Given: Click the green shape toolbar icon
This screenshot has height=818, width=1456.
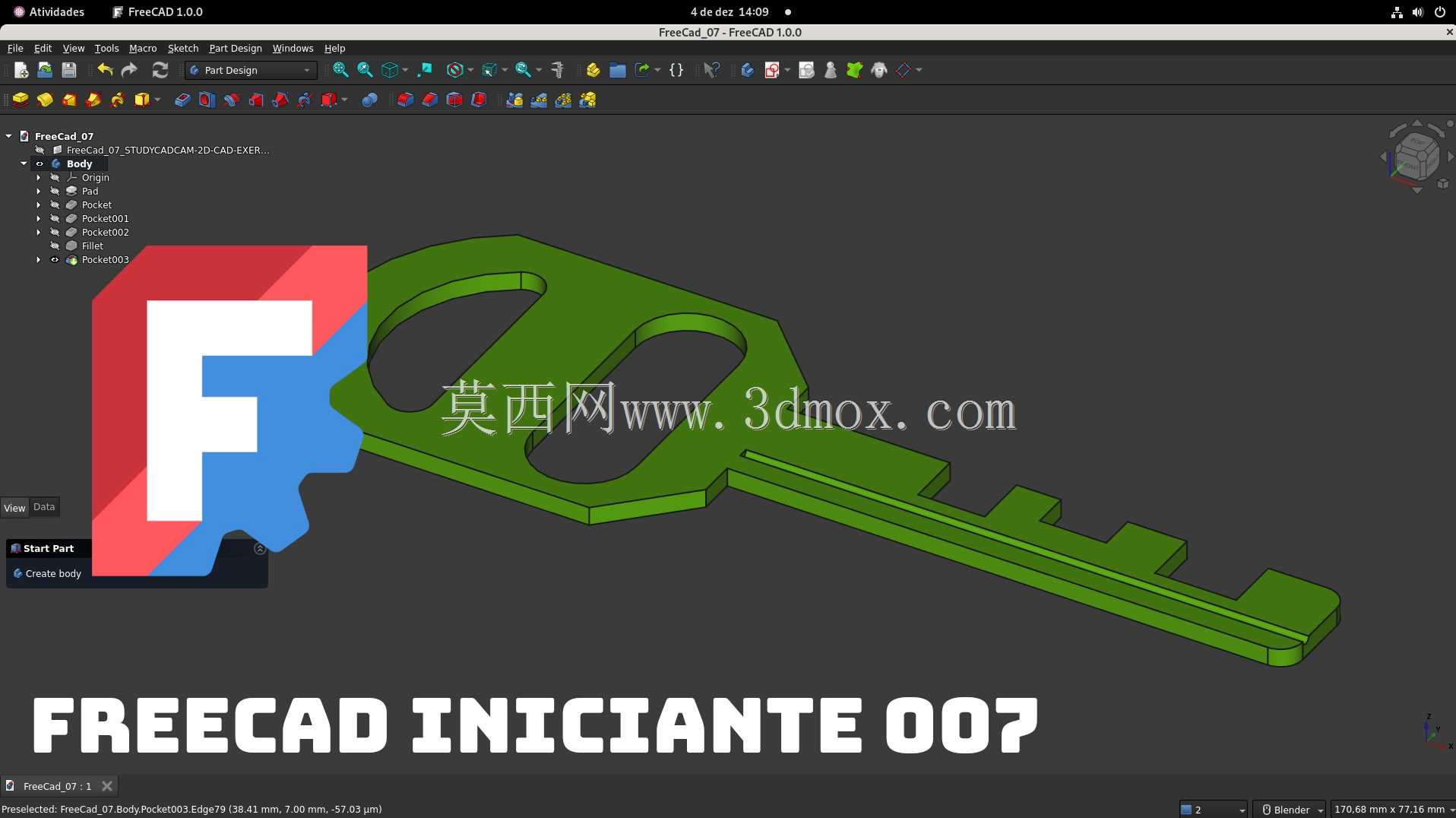Looking at the screenshot, I should point(855,70).
